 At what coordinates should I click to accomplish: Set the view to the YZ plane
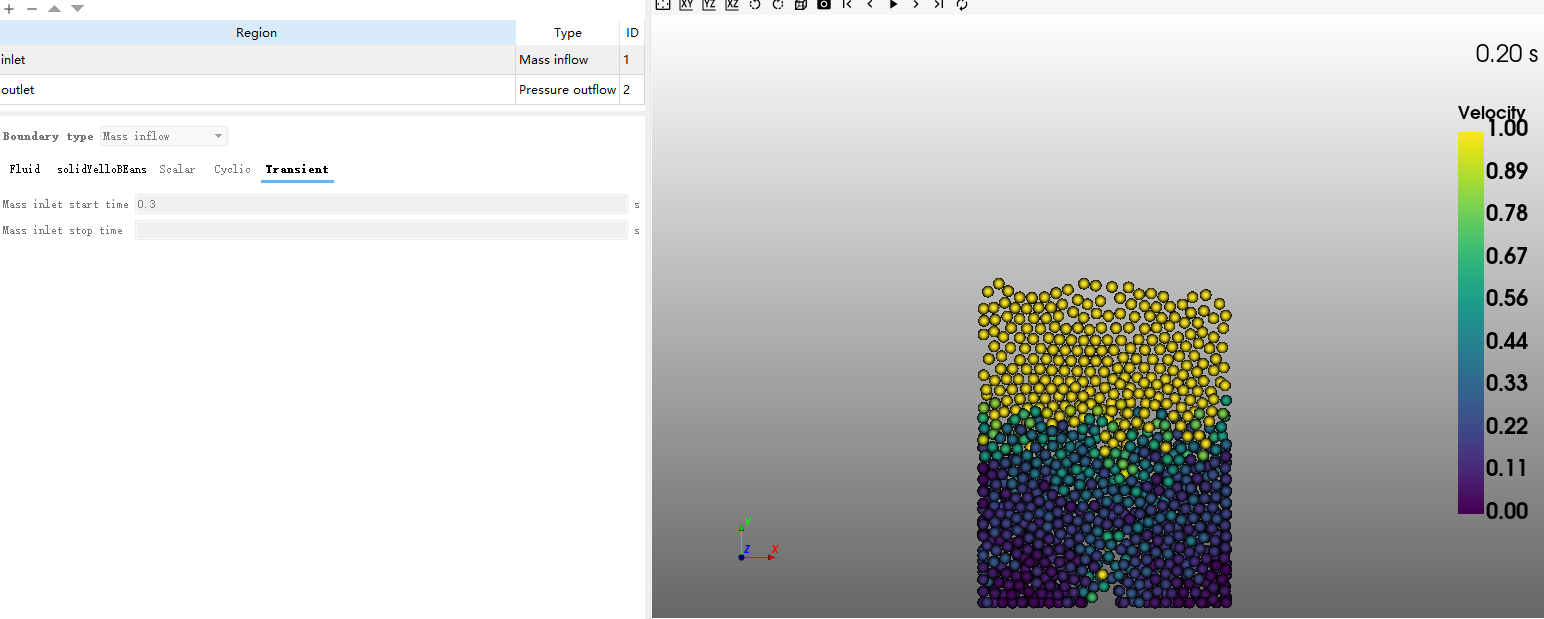point(709,4)
